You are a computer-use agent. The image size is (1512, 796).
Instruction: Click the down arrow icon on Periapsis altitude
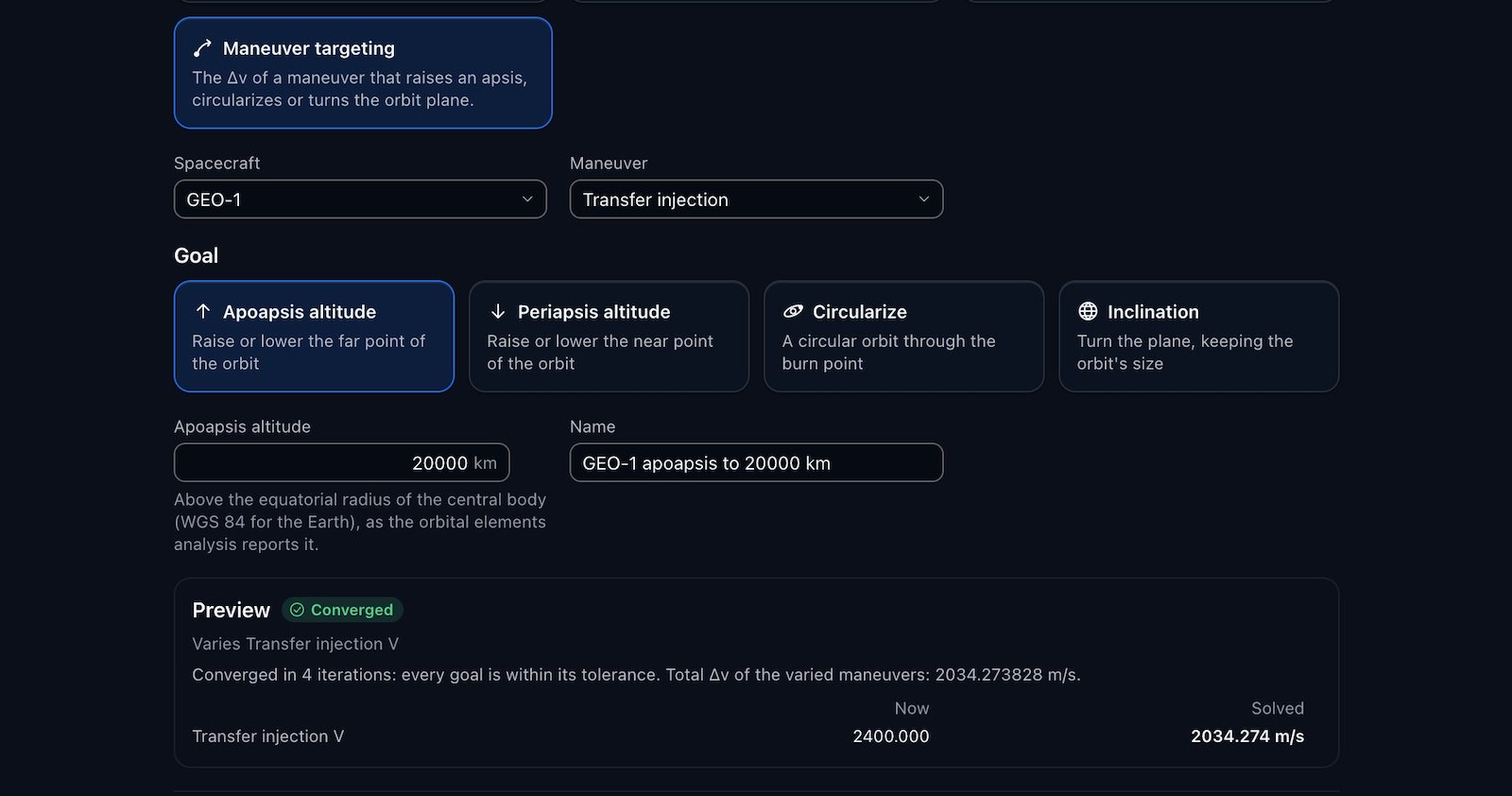click(498, 311)
